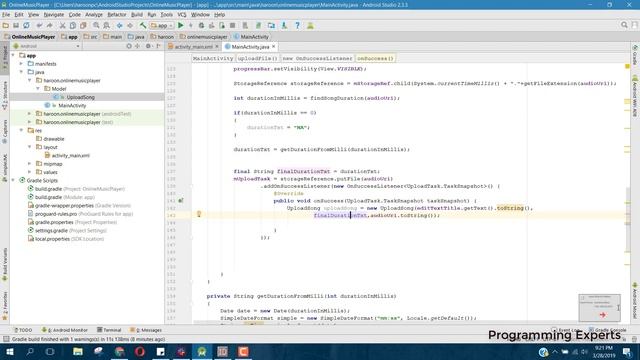Click the onSuccess() breadcrumb

[375, 58]
